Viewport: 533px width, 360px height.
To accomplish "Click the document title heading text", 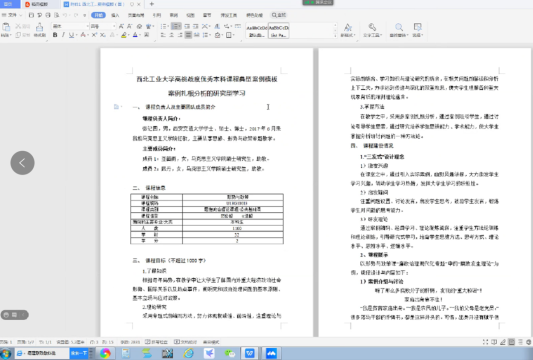I will (x=207, y=79).
